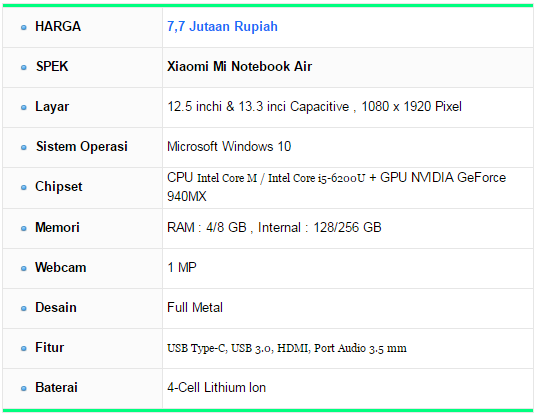Click the bullet icon beside SPEK
Image resolution: width=535 pixels, height=413 pixels.
pos(24,67)
